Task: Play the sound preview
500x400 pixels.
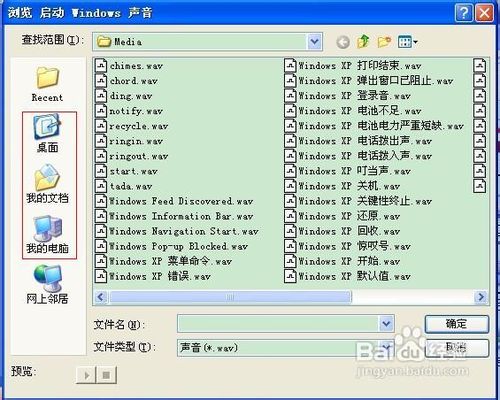Action: click(86, 375)
